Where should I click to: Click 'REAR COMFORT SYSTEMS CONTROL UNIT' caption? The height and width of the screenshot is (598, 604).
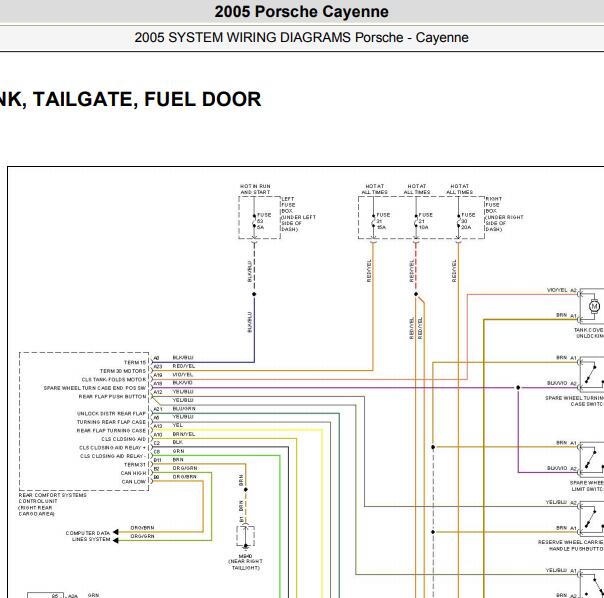pos(52,498)
